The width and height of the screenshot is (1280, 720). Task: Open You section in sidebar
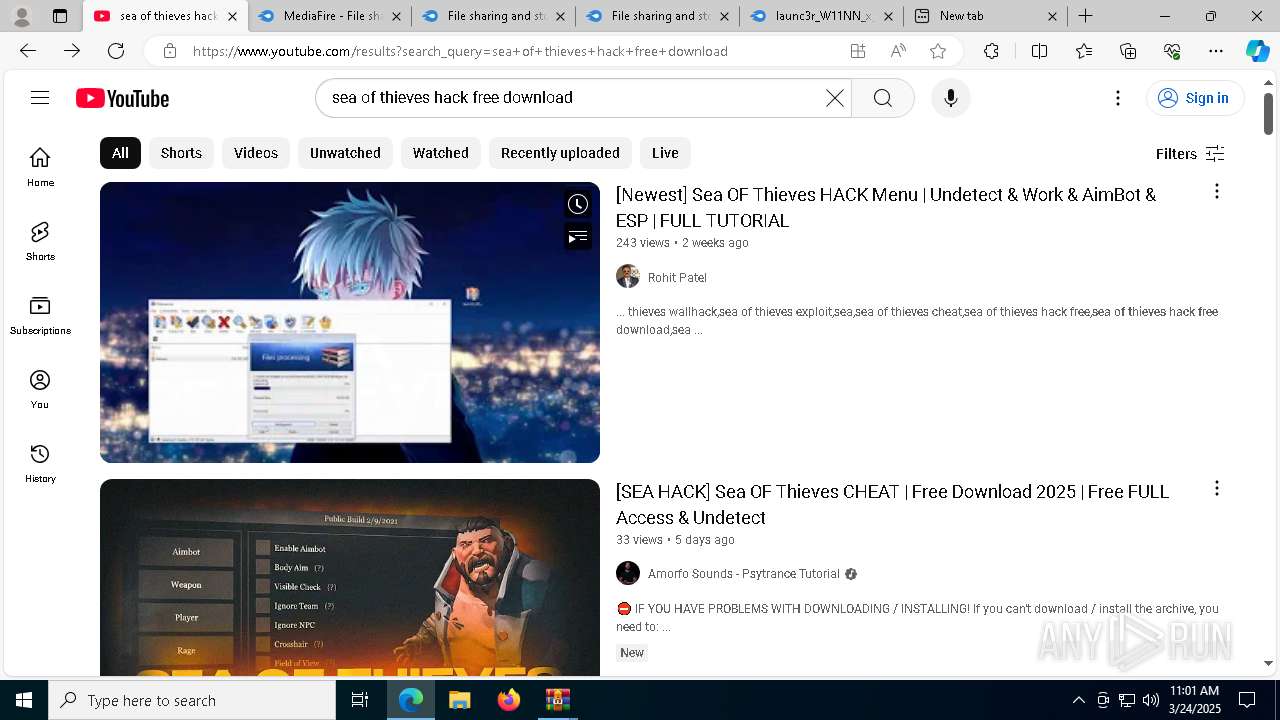(x=40, y=389)
